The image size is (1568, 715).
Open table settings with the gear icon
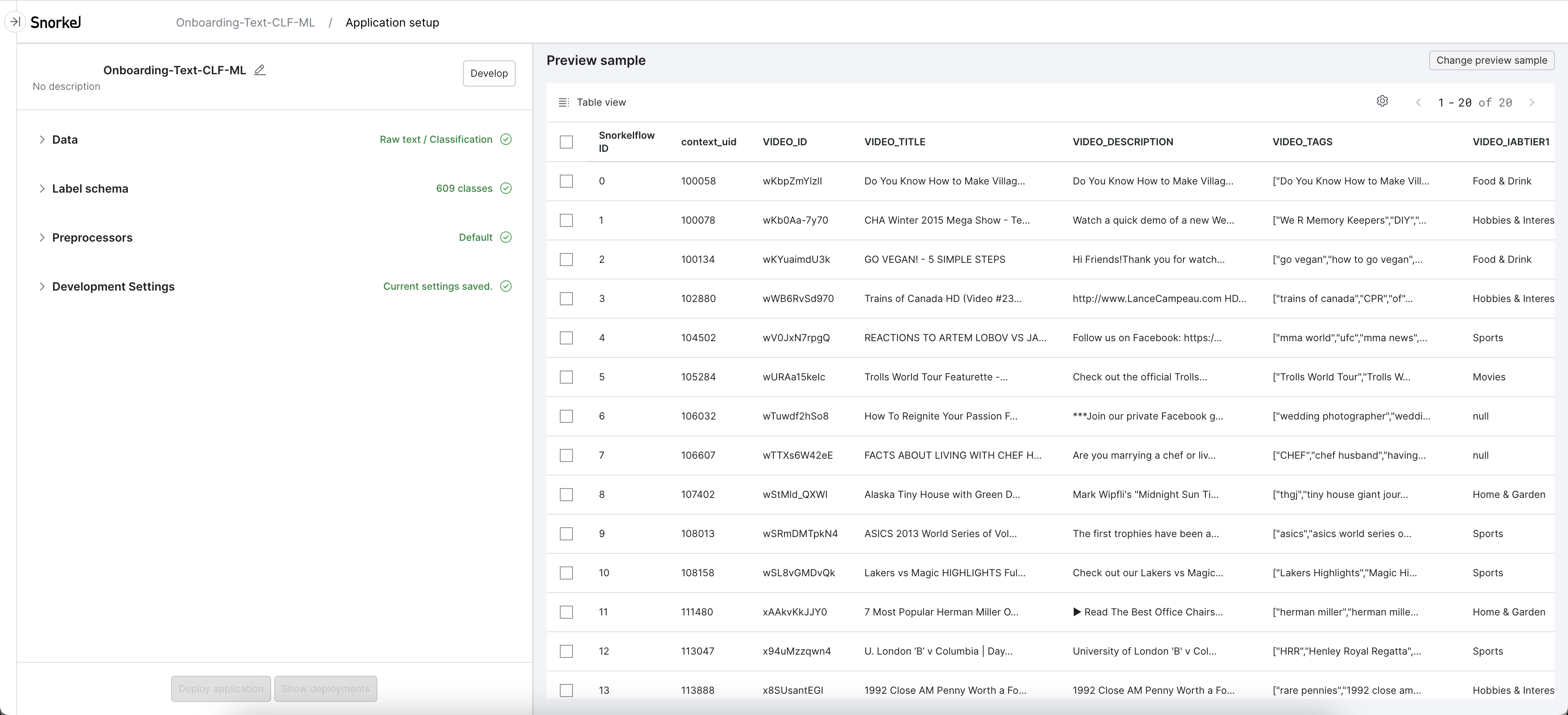1382,102
